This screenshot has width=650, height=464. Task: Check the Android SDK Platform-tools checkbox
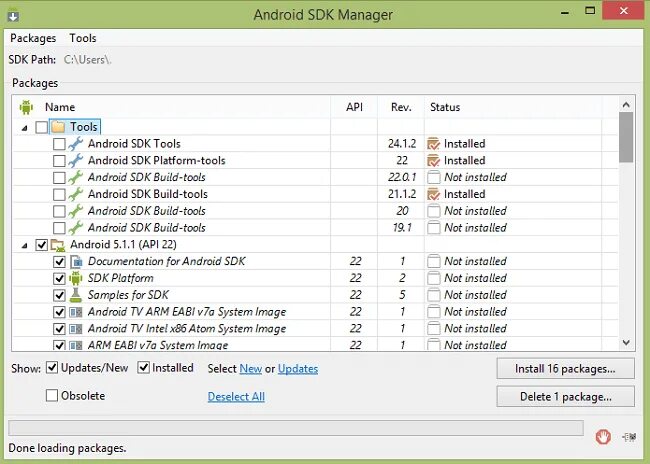click(x=59, y=160)
